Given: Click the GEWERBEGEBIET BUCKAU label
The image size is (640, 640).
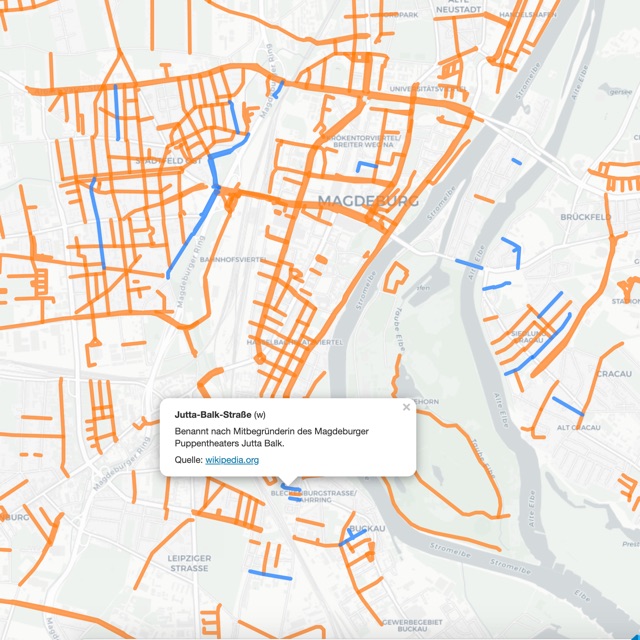Looking at the screenshot, I should [x=412, y=626].
